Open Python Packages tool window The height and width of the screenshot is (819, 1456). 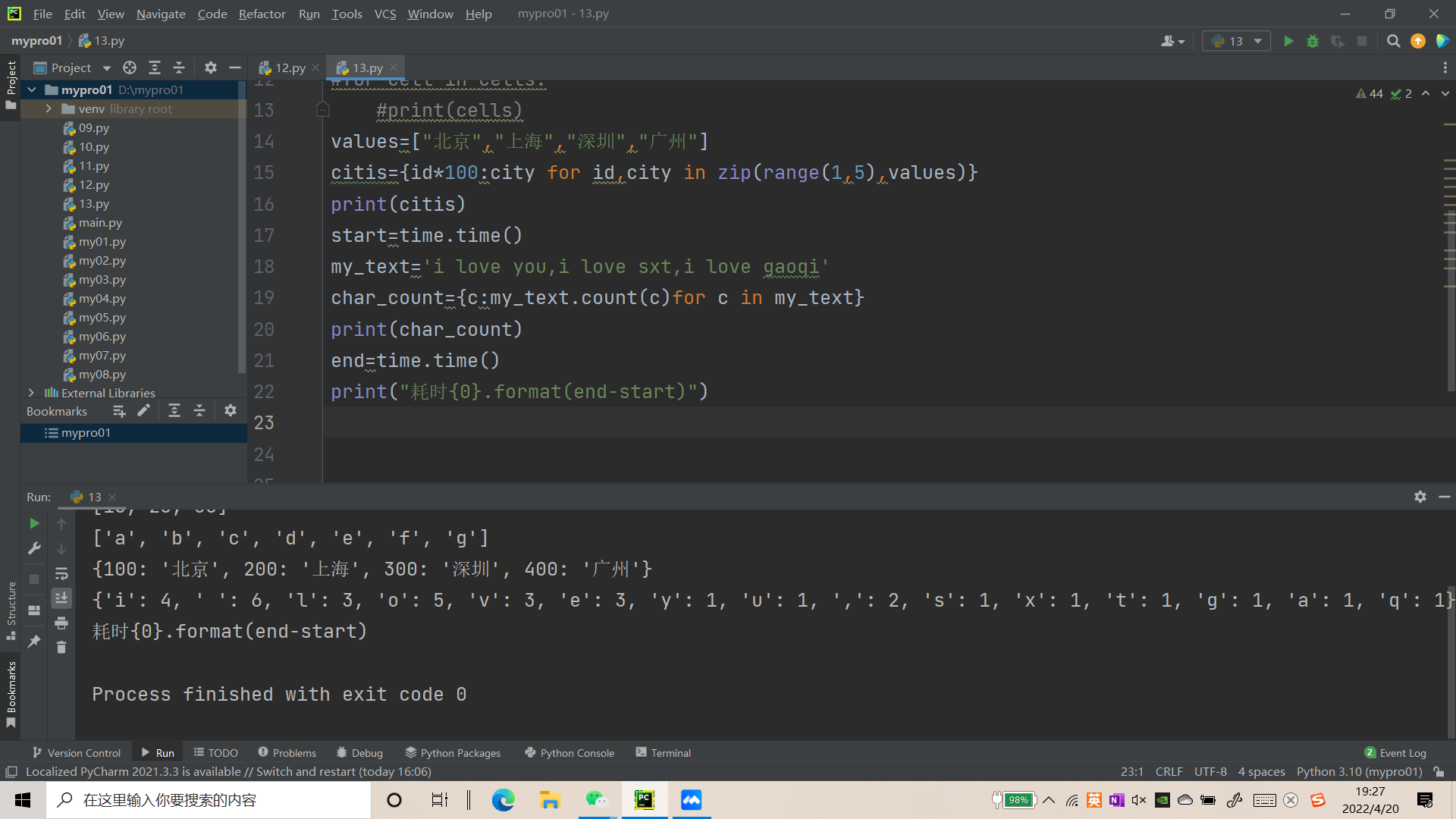point(453,752)
